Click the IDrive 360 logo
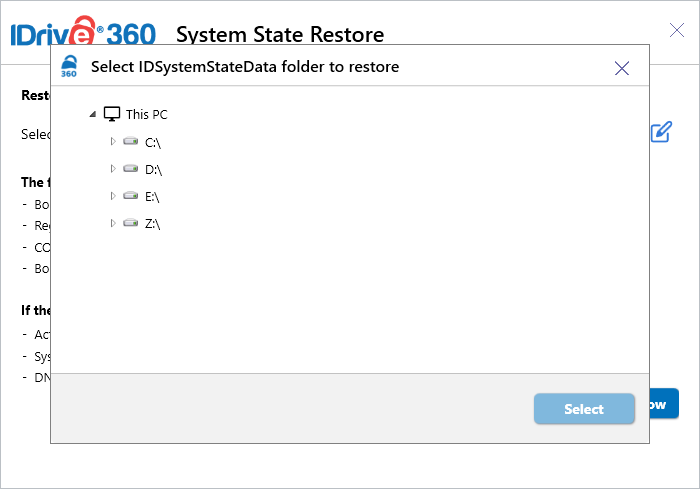Viewport: 700px width, 489px height. click(x=83, y=35)
